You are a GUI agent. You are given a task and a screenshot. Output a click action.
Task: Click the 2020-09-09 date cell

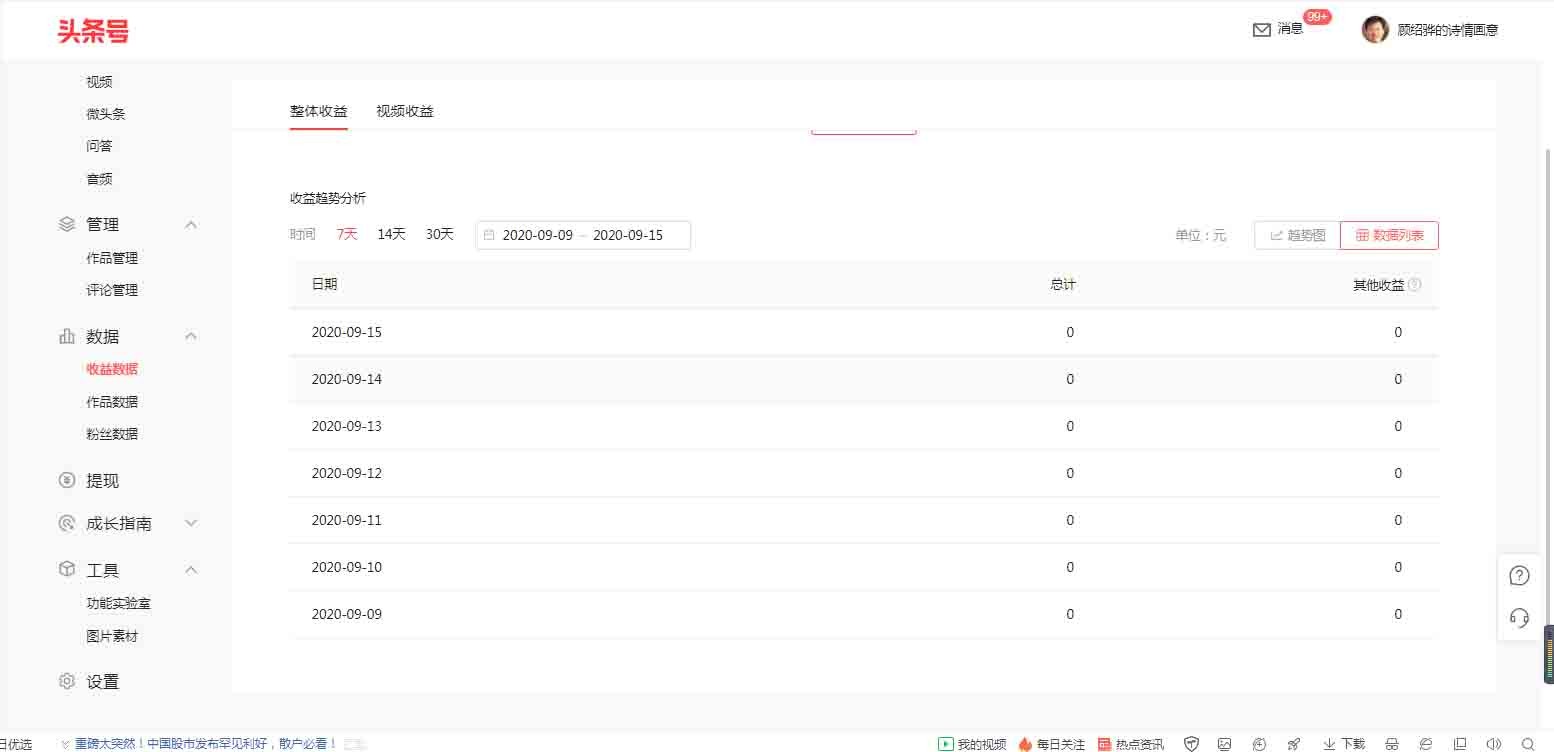click(x=347, y=614)
